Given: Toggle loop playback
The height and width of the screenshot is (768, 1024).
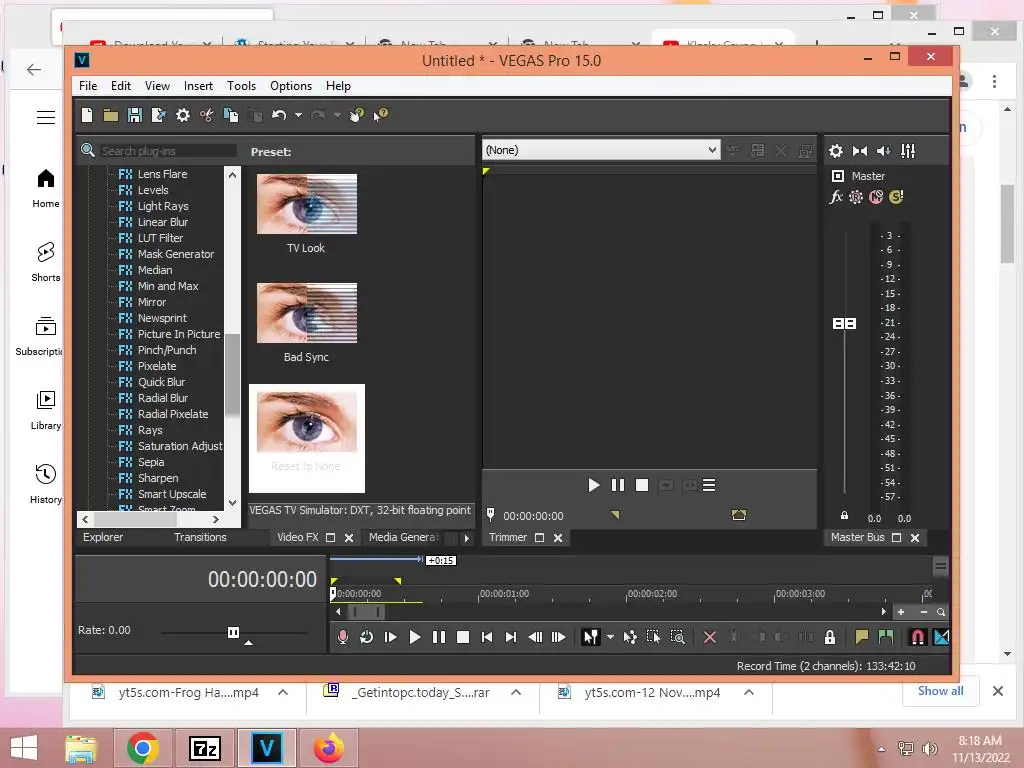Looking at the screenshot, I should pyautogui.click(x=366, y=637).
